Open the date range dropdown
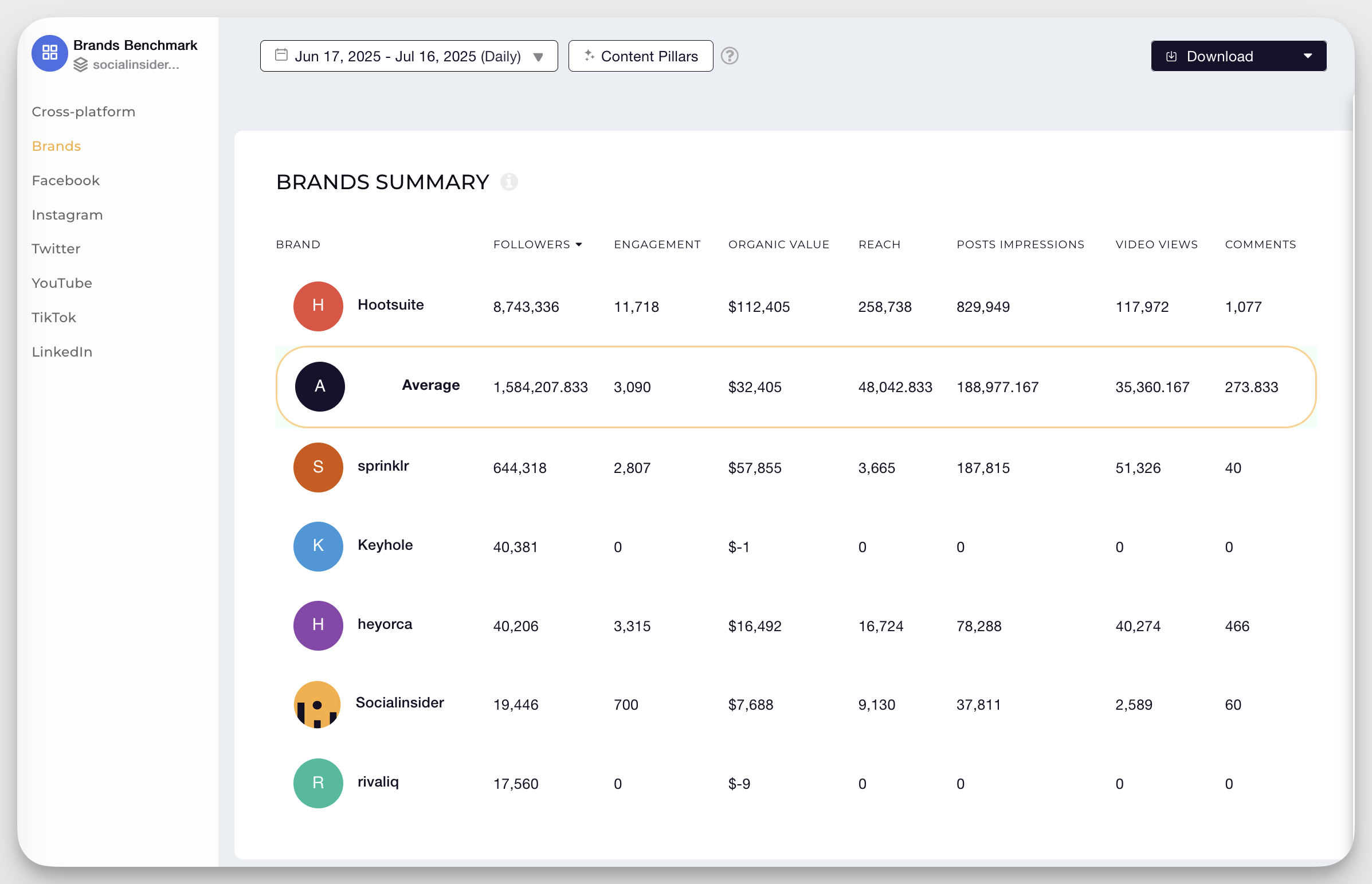 point(409,56)
